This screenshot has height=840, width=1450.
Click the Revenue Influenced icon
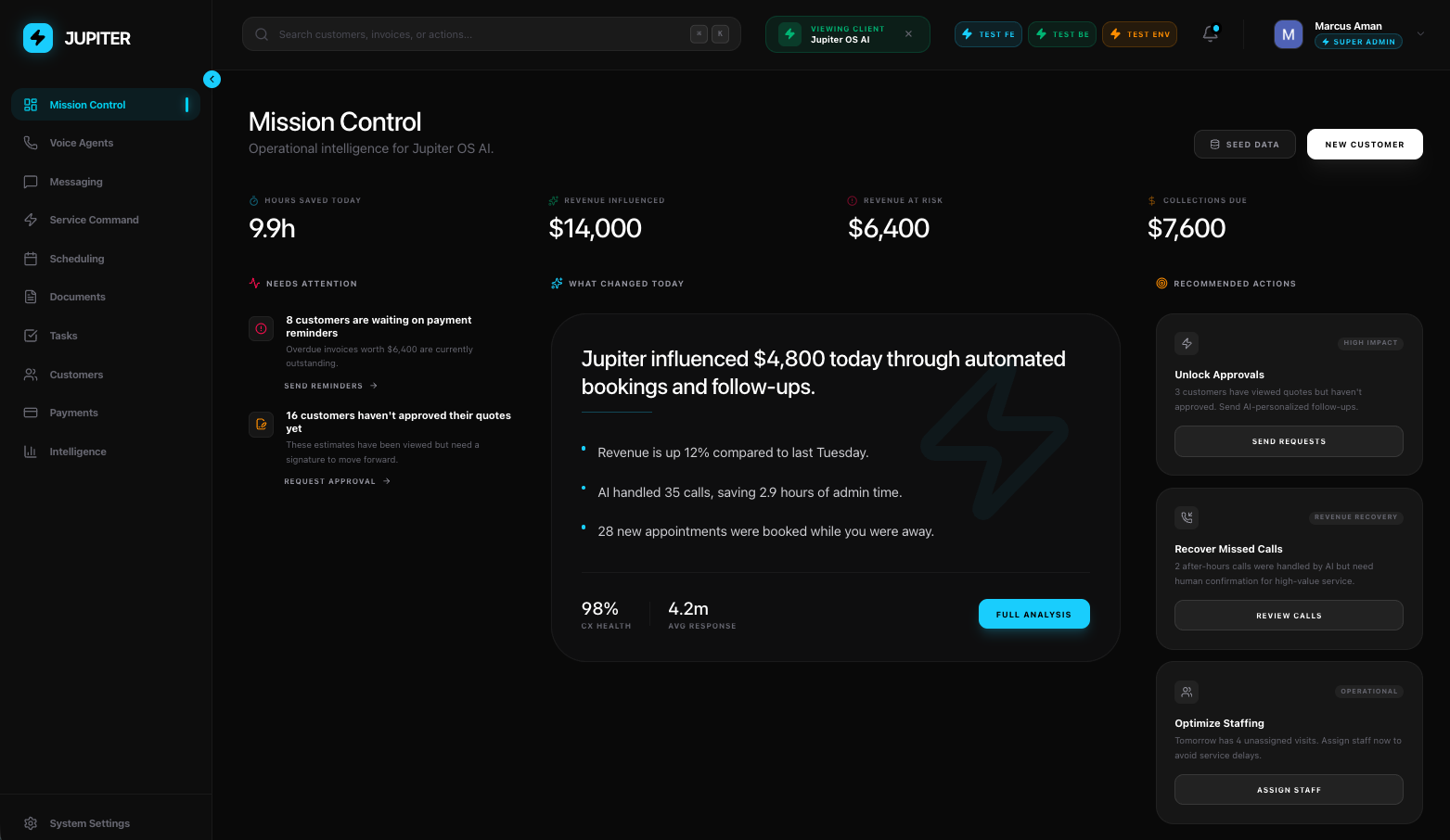click(554, 200)
